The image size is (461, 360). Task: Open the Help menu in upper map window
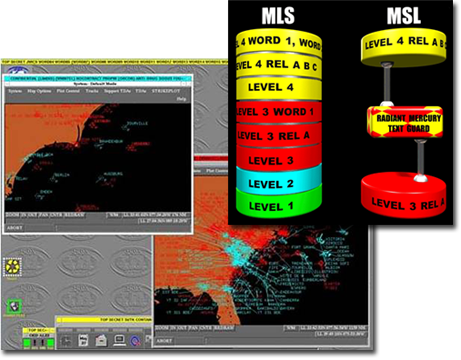click(181, 99)
